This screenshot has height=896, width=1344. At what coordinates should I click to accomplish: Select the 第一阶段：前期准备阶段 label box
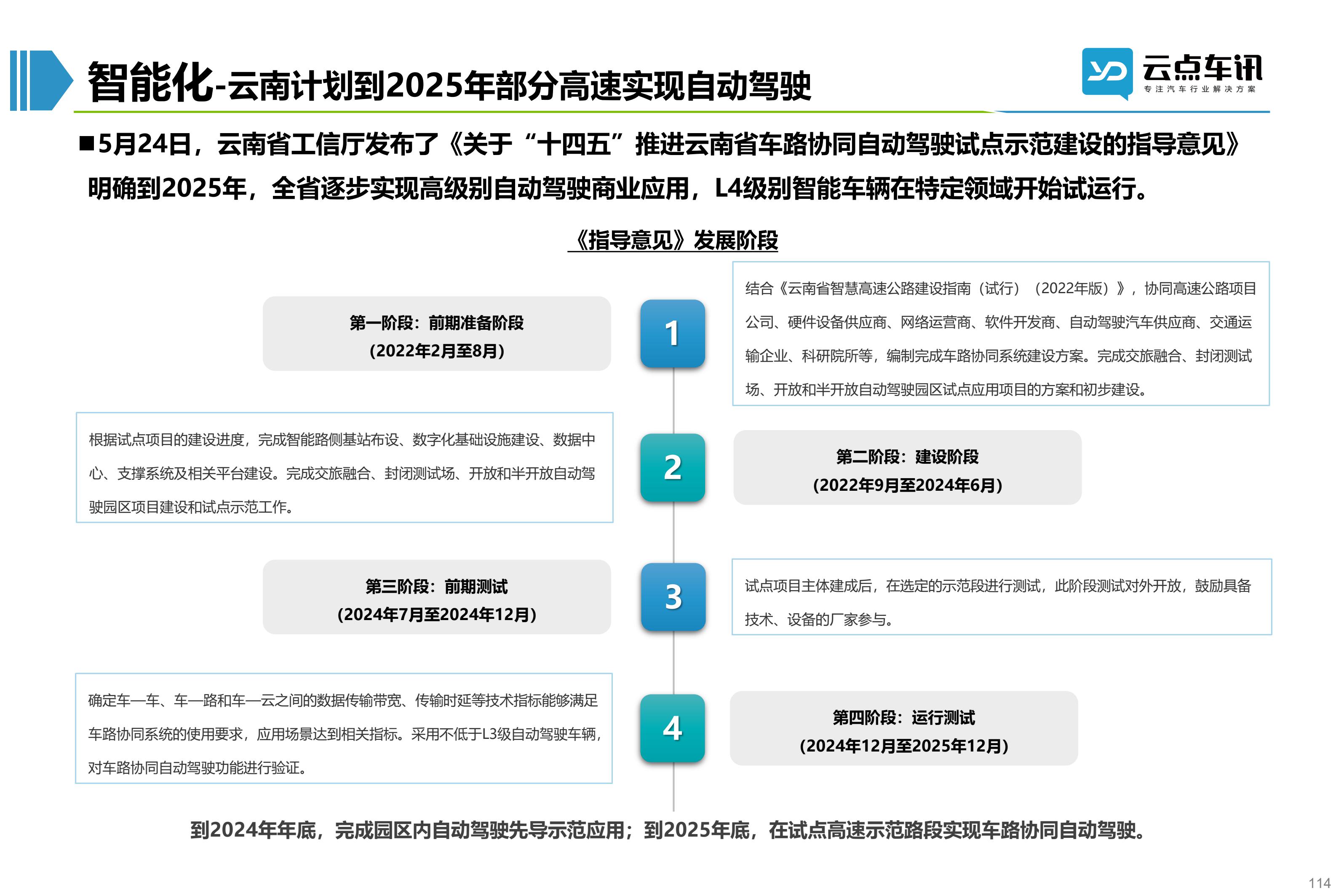437,334
